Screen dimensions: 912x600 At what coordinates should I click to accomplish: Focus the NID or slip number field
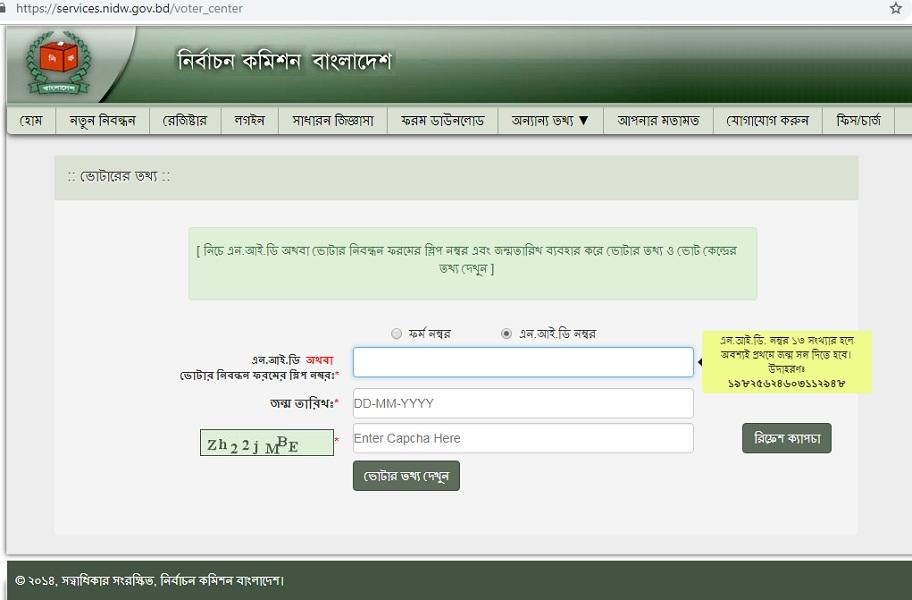(522, 362)
